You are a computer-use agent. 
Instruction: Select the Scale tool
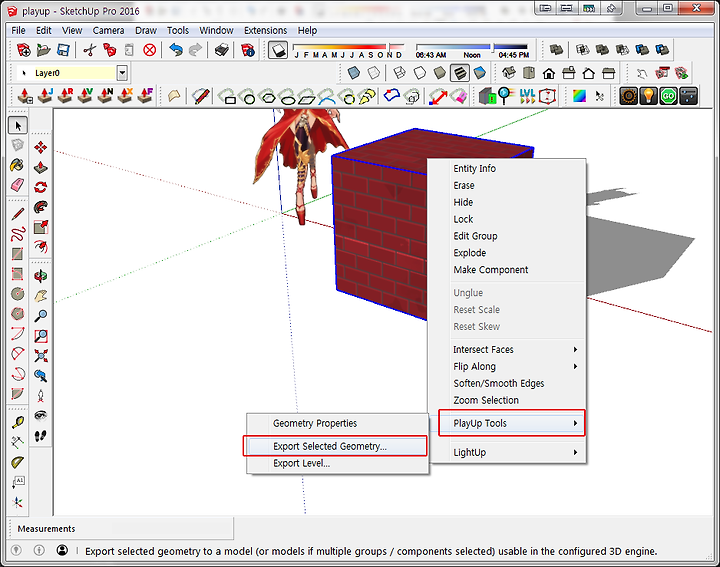click(40, 227)
